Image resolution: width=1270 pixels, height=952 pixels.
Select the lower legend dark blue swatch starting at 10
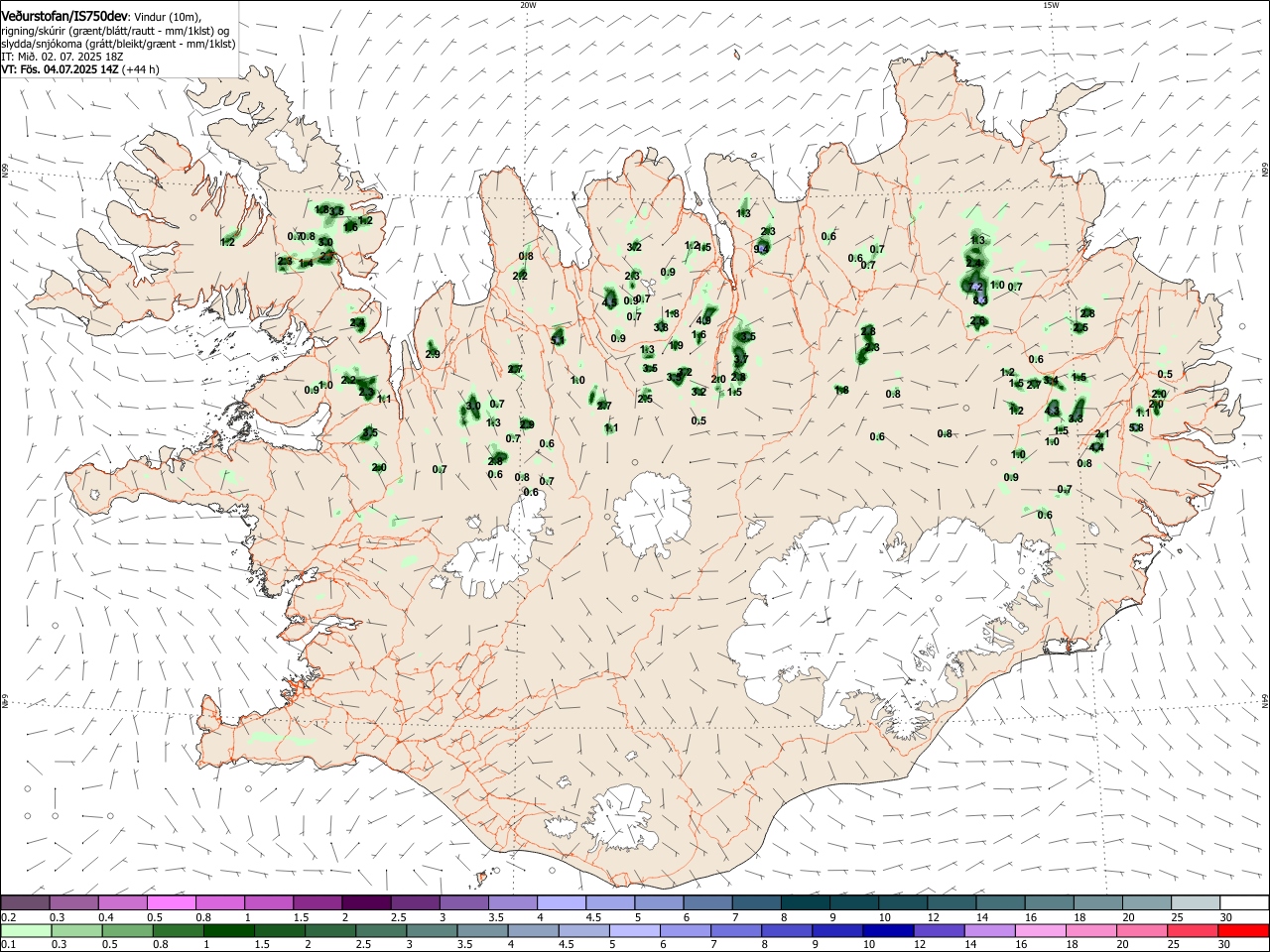coord(888,931)
